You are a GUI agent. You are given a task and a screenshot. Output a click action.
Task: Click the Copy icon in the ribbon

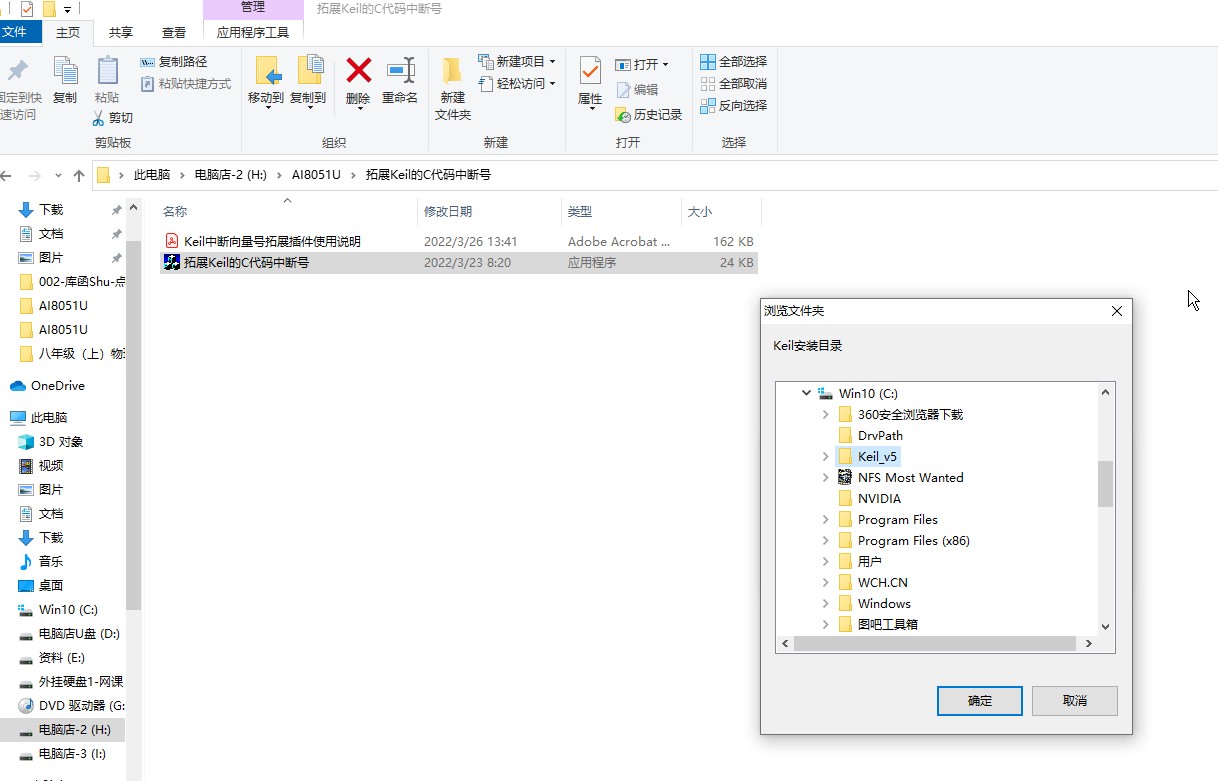pyautogui.click(x=65, y=80)
